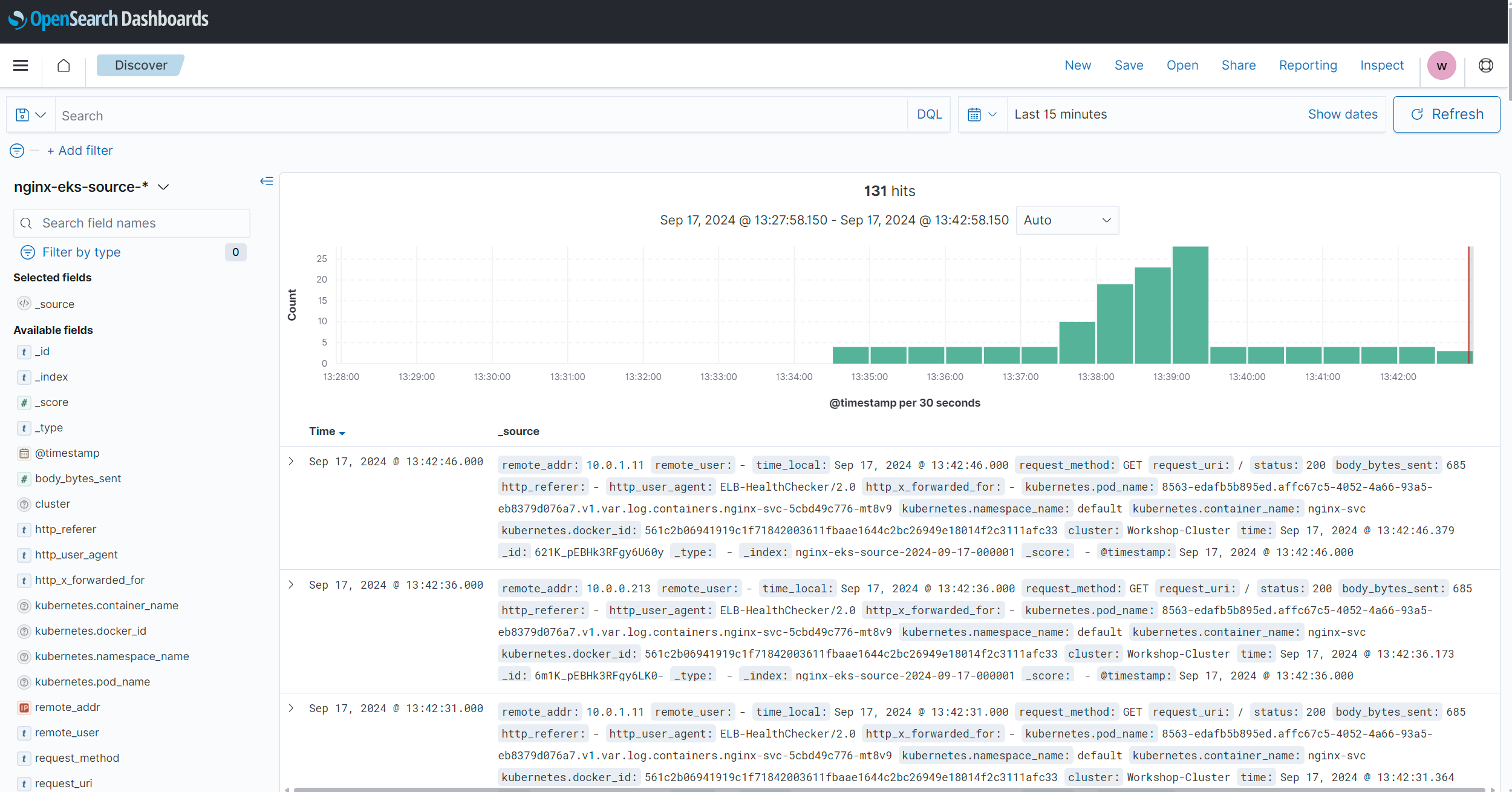Image resolution: width=1512 pixels, height=792 pixels.
Task: Open the Discover breadcrumb tab
Action: click(x=141, y=65)
